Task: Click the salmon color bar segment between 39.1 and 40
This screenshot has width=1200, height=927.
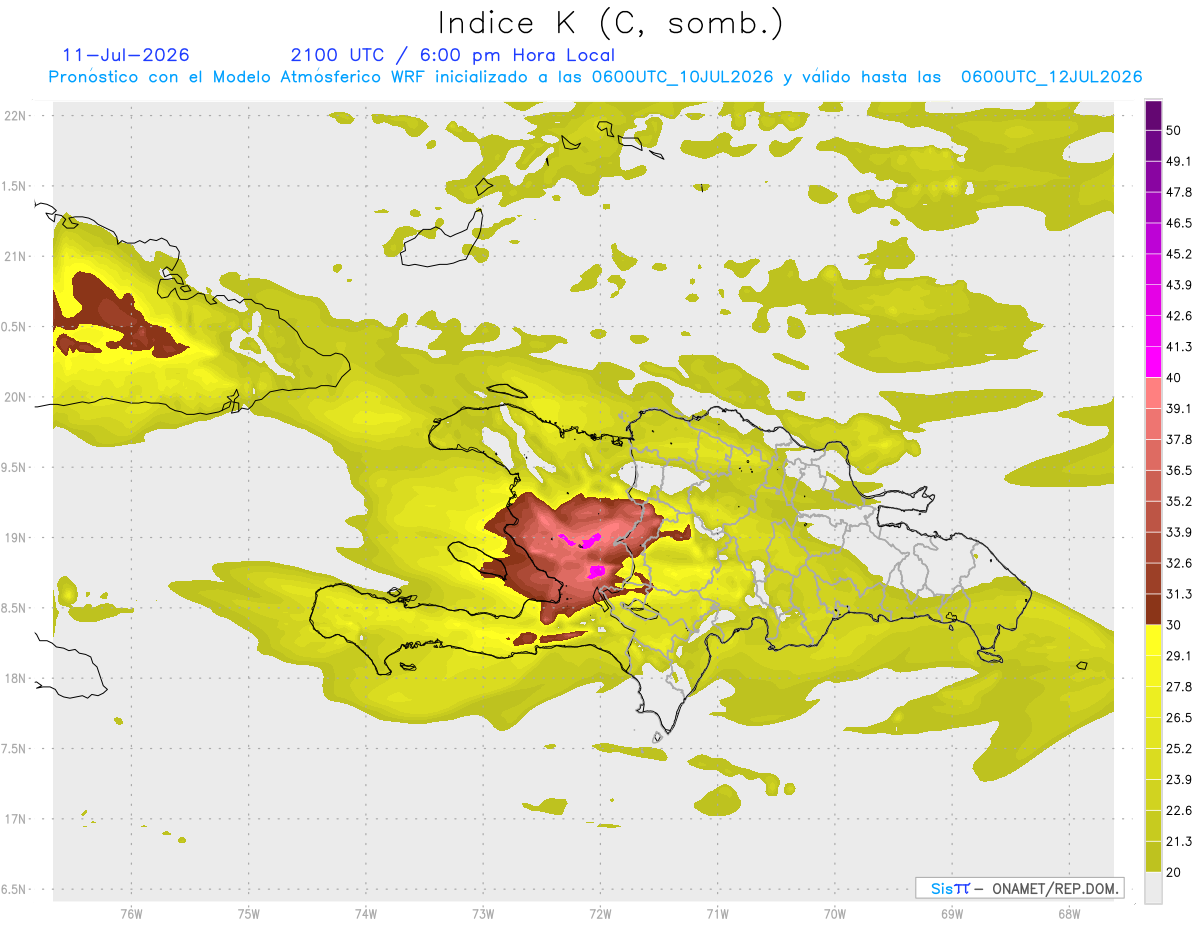Action: tap(1153, 393)
